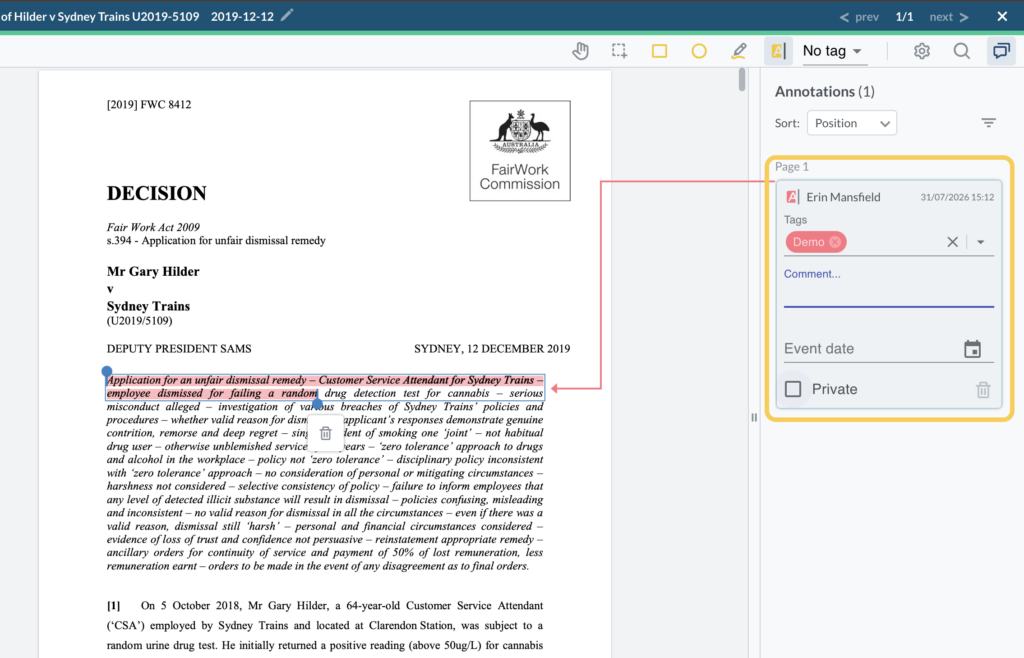This screenshot has height=658, width=1024.
Task: Delete highlight via trash popup in document
Action: (x=325, y=433)
